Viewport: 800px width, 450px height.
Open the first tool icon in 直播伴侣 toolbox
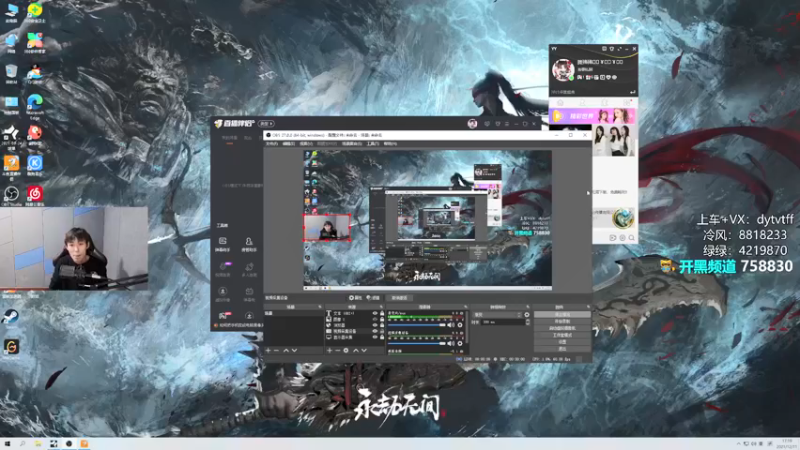(x=223, y=241)
